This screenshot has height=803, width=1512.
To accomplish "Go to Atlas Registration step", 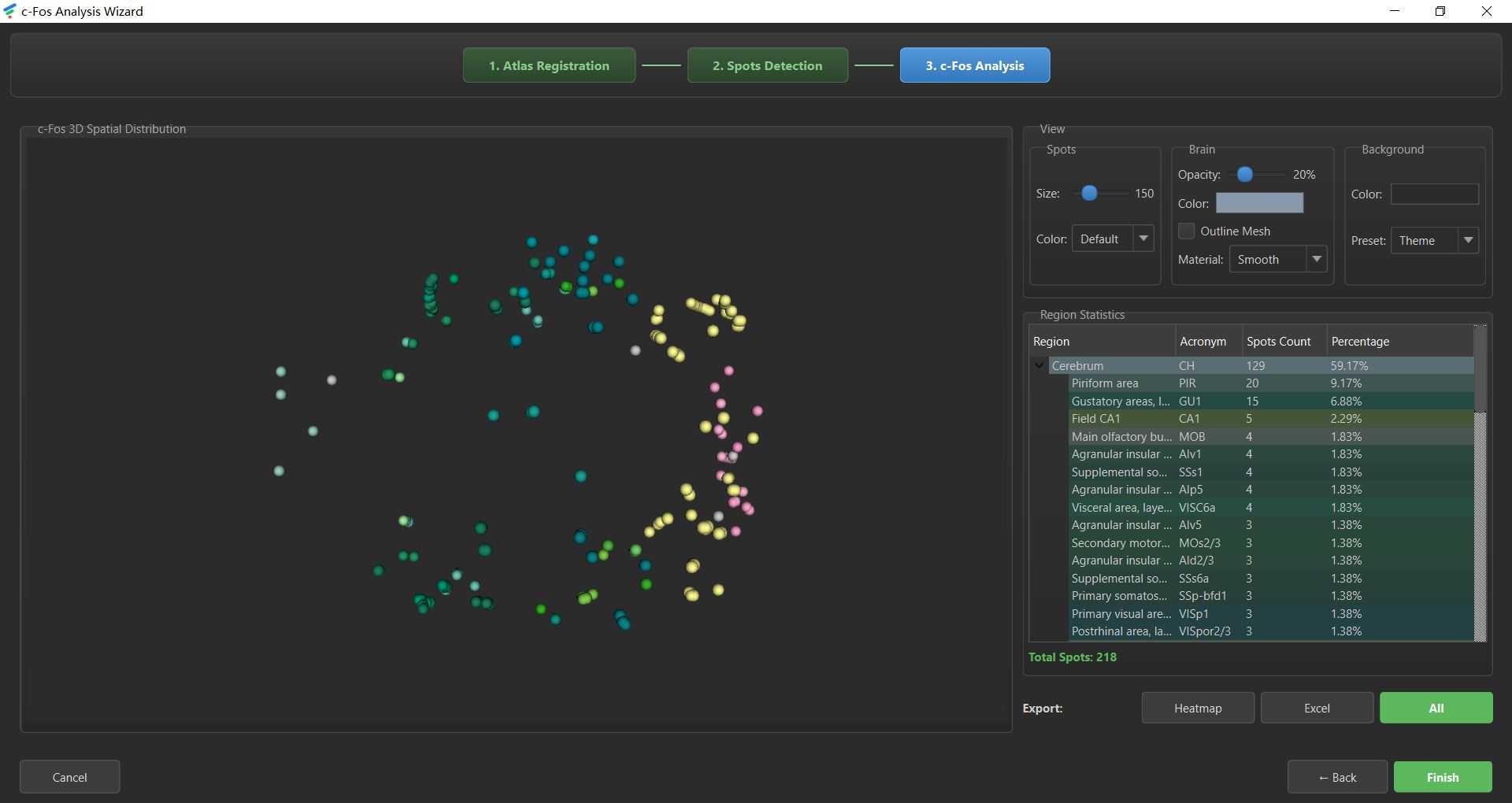I will click(x=549, y=65).
